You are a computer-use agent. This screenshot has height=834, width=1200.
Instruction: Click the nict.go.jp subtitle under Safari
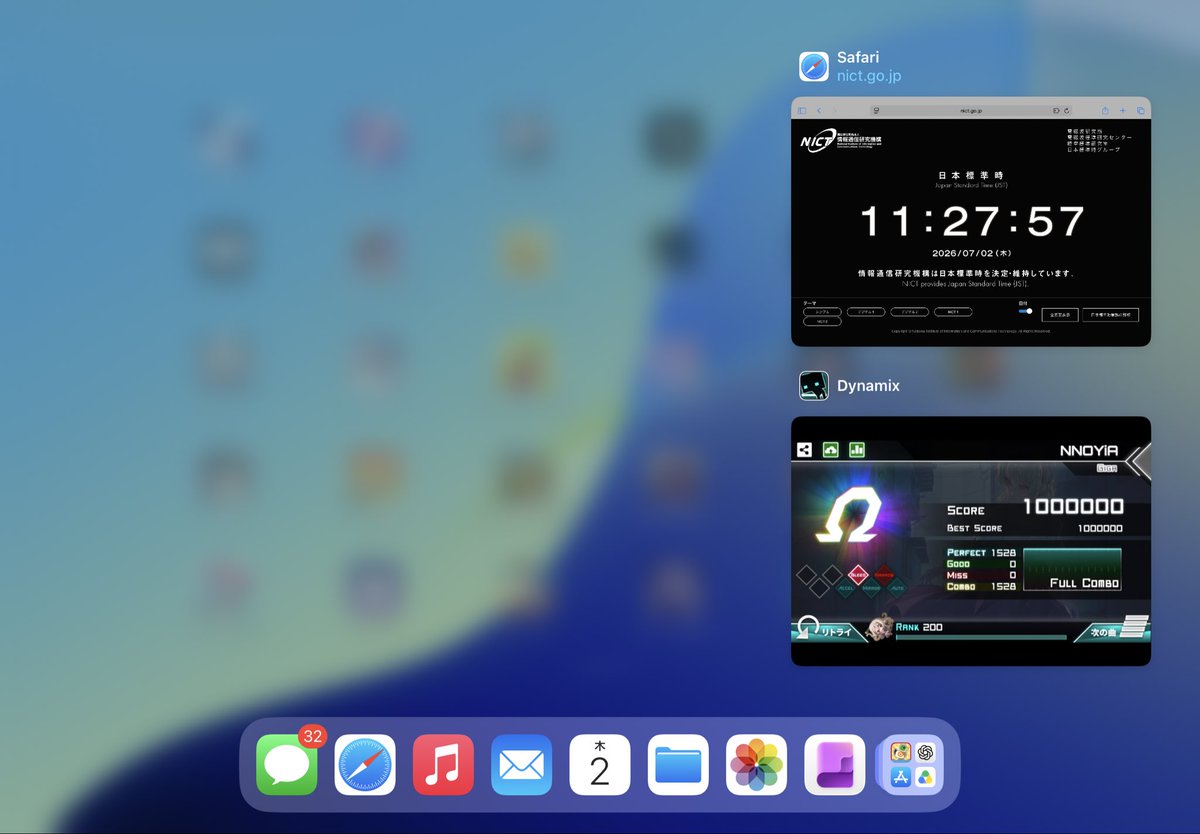[869, 76]
